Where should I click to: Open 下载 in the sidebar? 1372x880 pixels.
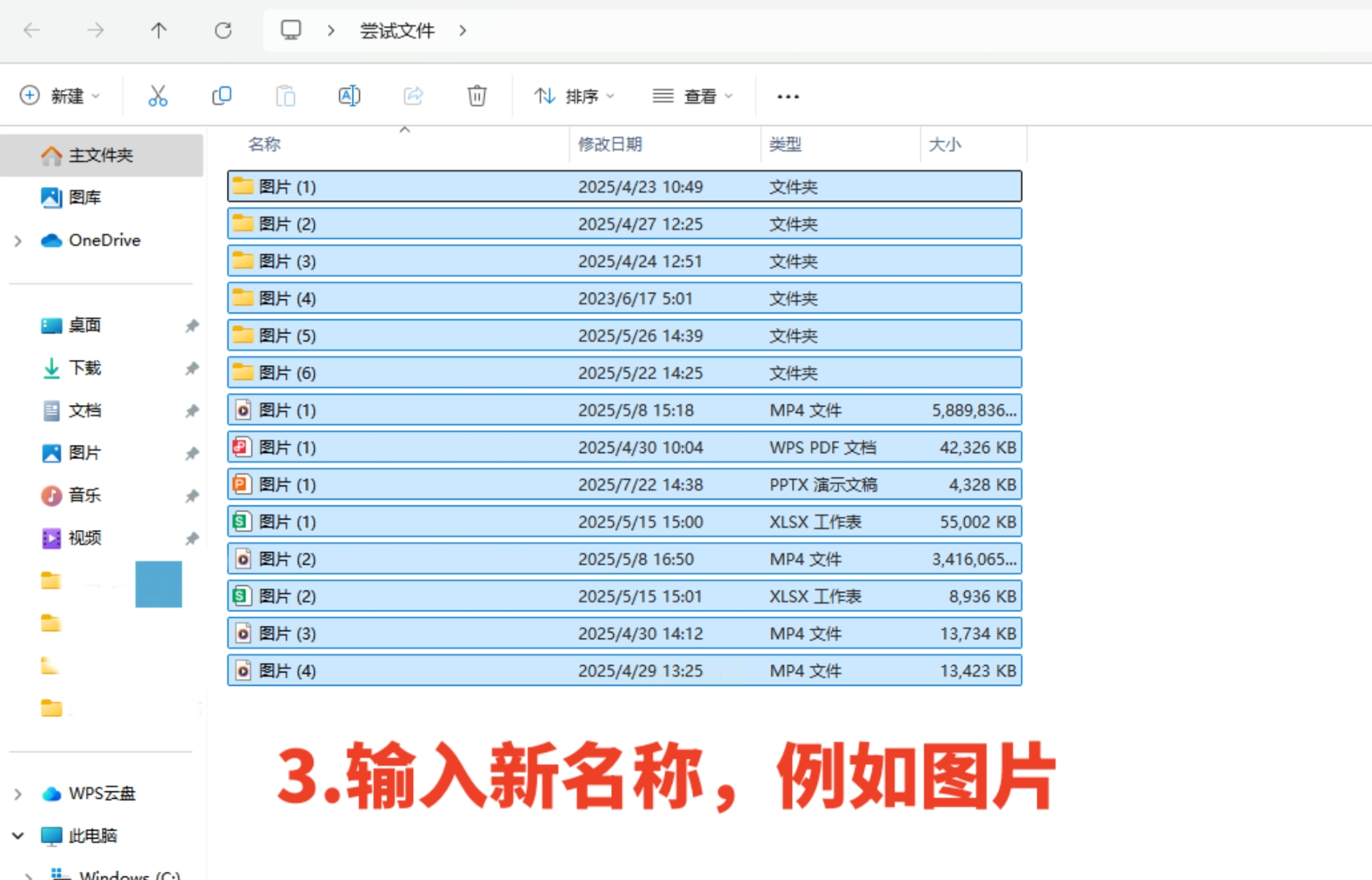(84, 368)
